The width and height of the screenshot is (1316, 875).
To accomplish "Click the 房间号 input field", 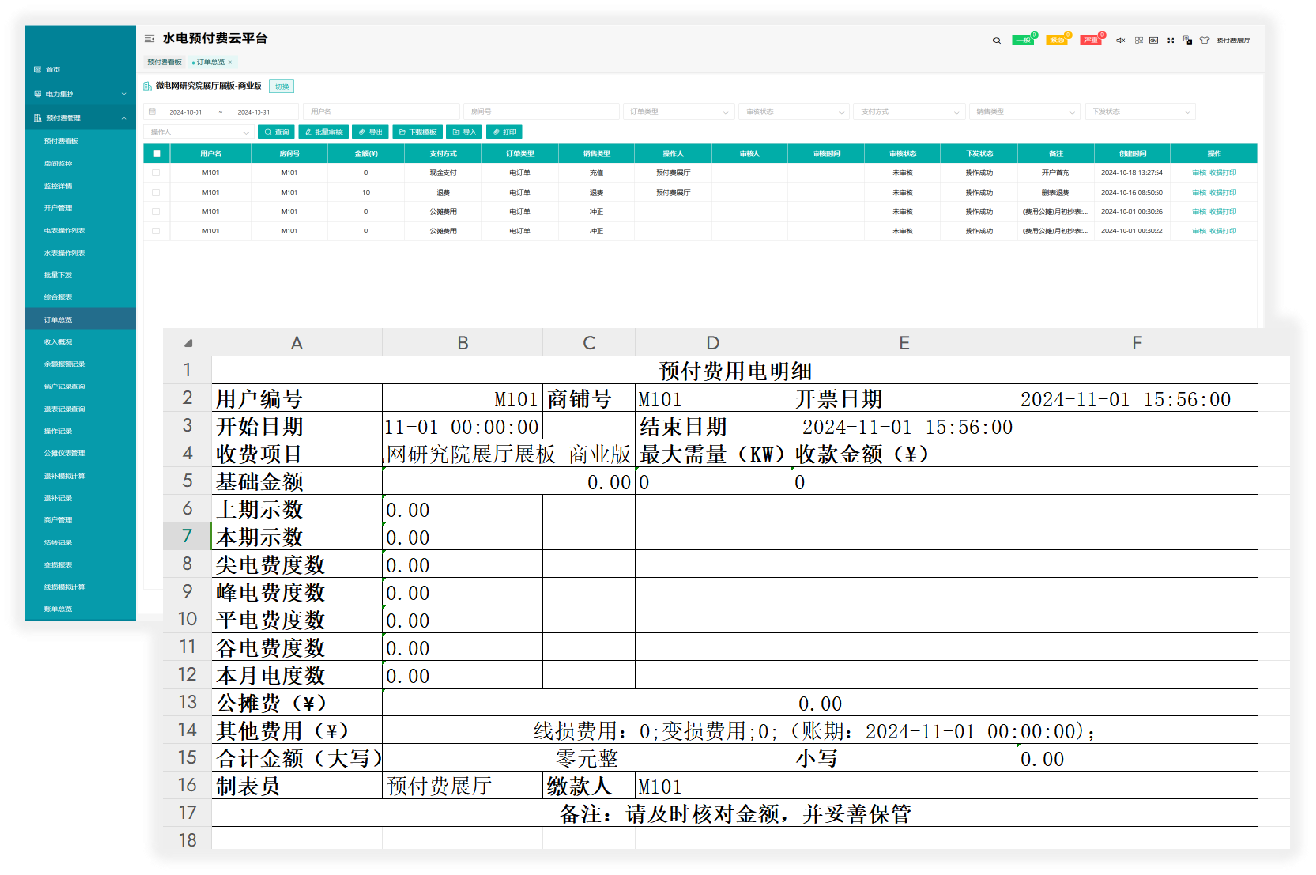I will click(541, 112).
